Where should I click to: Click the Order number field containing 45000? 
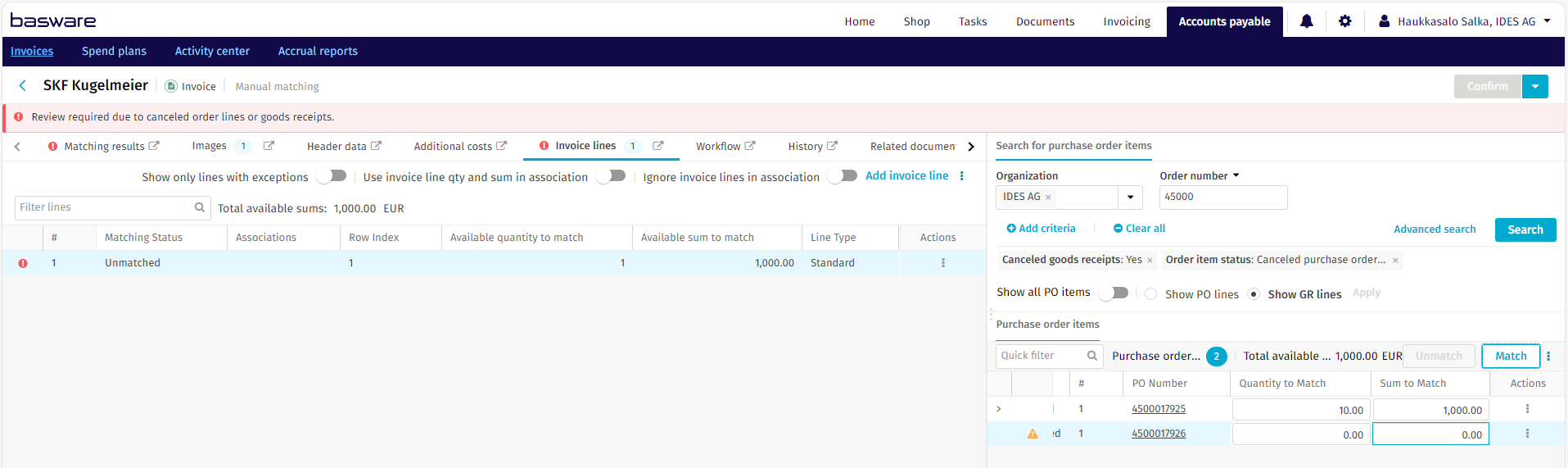pos(1223,198)
